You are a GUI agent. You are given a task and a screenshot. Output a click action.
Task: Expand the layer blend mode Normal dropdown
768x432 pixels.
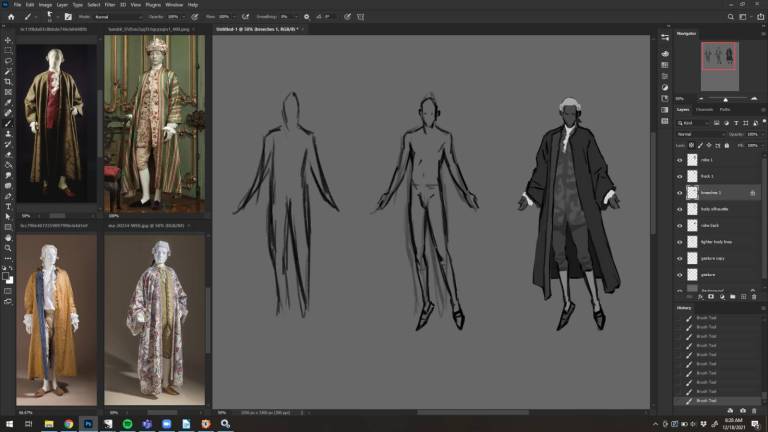700,133
